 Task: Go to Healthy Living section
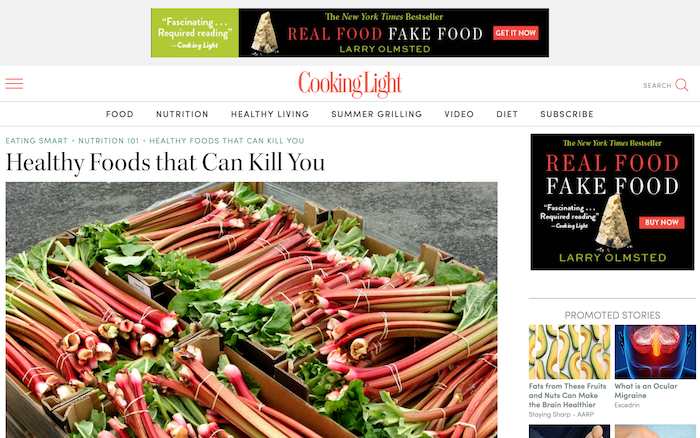[x=270, y=114]
